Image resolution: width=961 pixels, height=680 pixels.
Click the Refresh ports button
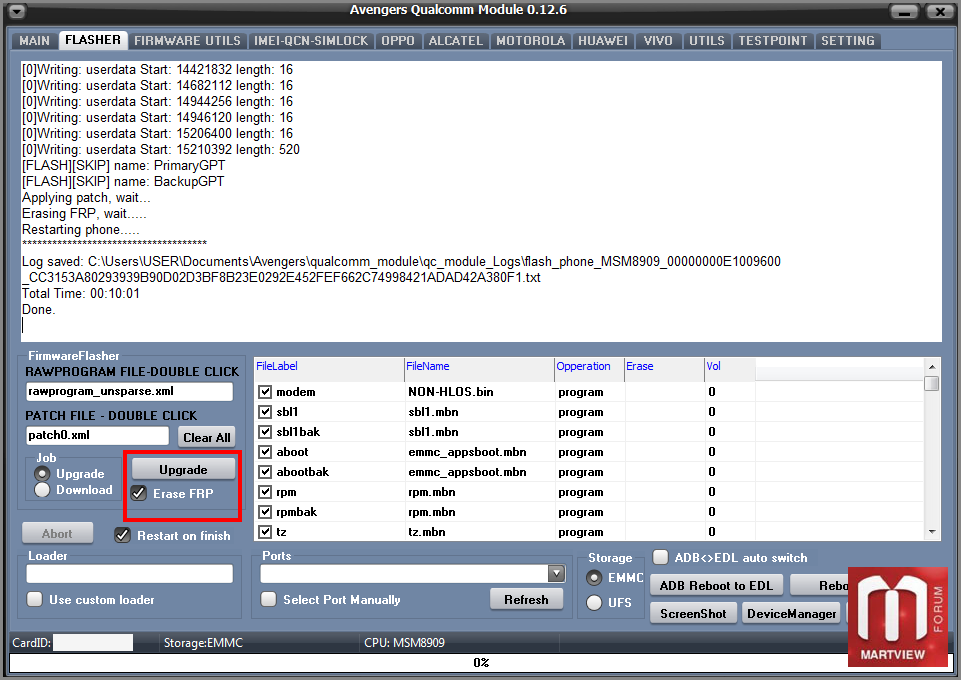click(526, 600)
